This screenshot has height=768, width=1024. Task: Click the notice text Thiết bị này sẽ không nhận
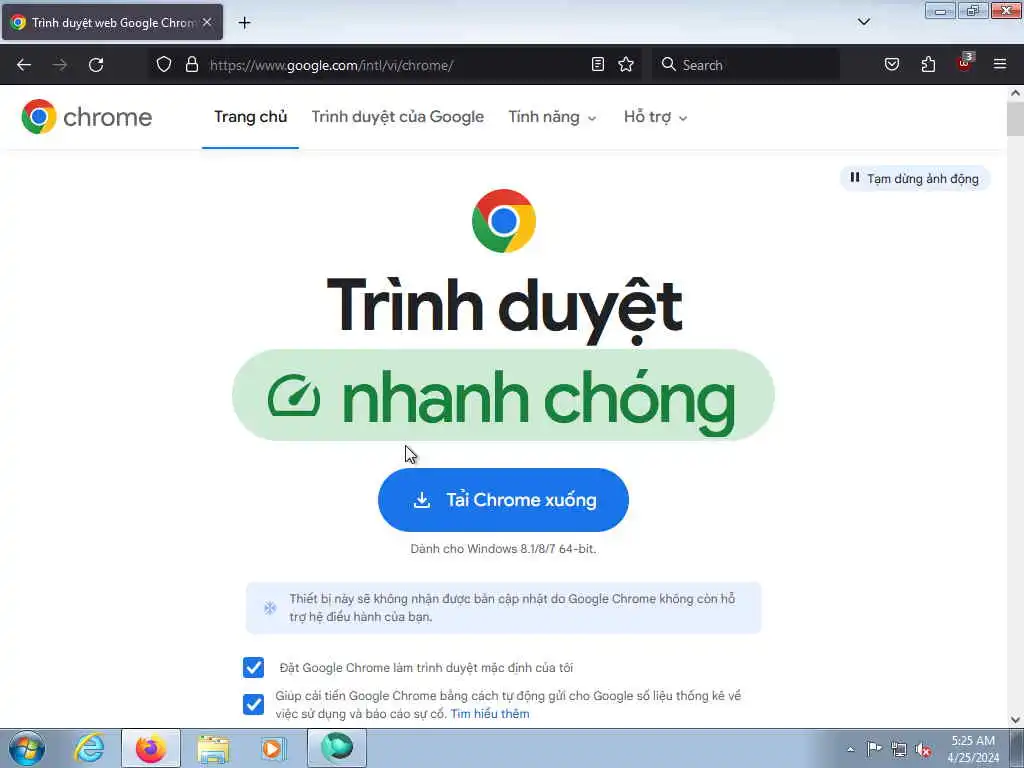(x=513, y=607)
